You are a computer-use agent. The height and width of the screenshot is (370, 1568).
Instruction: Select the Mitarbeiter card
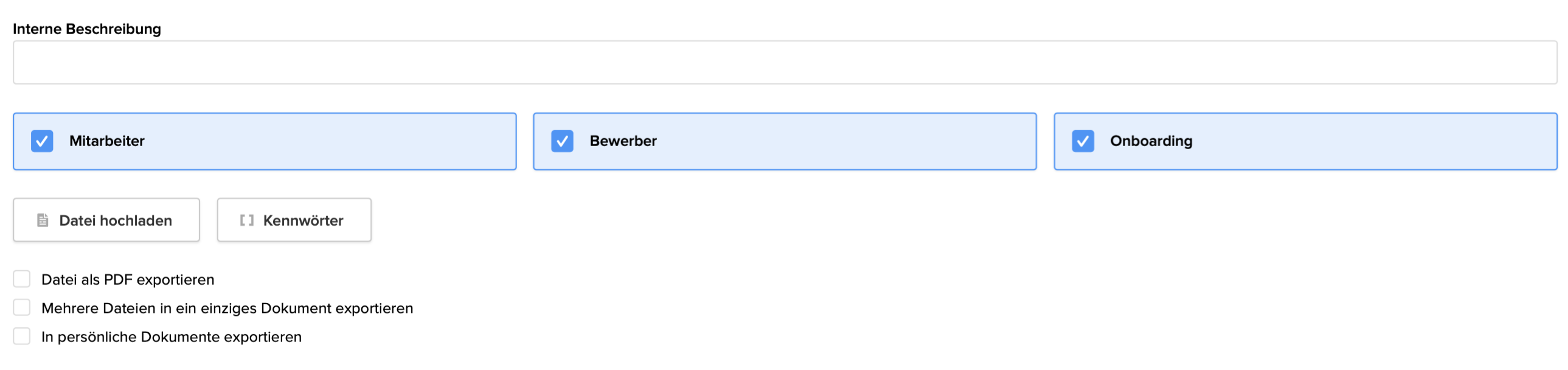(264, 141)
